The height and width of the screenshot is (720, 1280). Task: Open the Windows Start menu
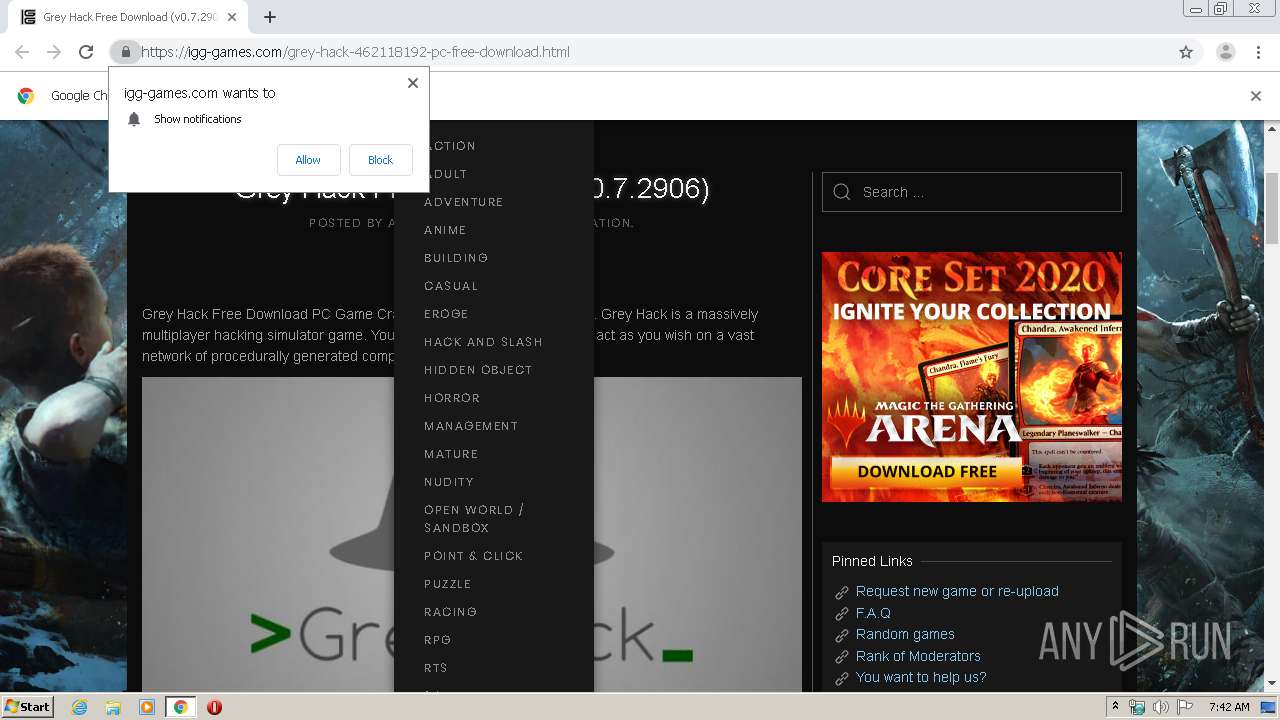tap(27, 706)
